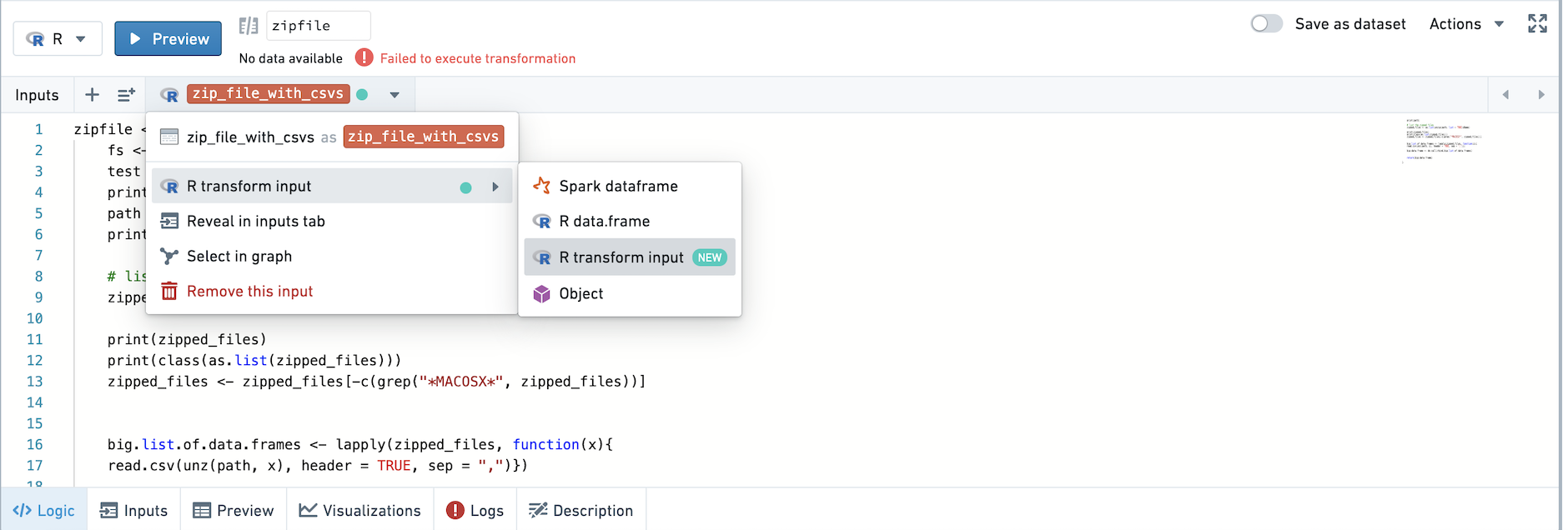Choose Remove this input

tap(332, 291)
